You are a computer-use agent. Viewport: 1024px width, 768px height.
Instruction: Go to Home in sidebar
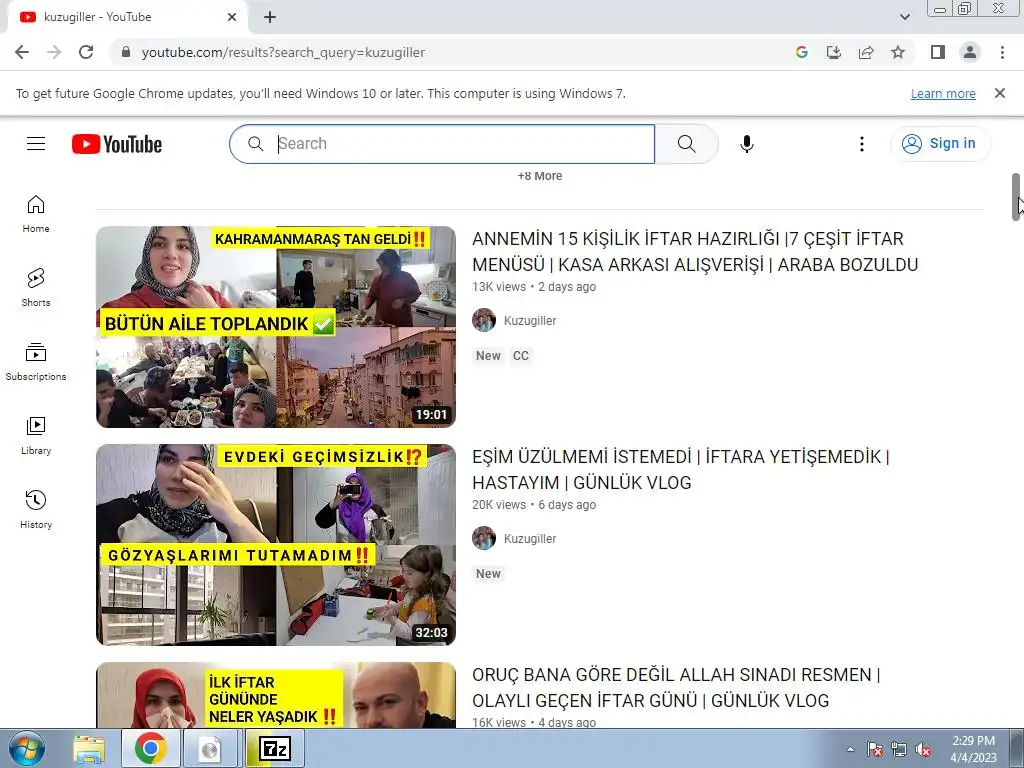coord(36,214)
